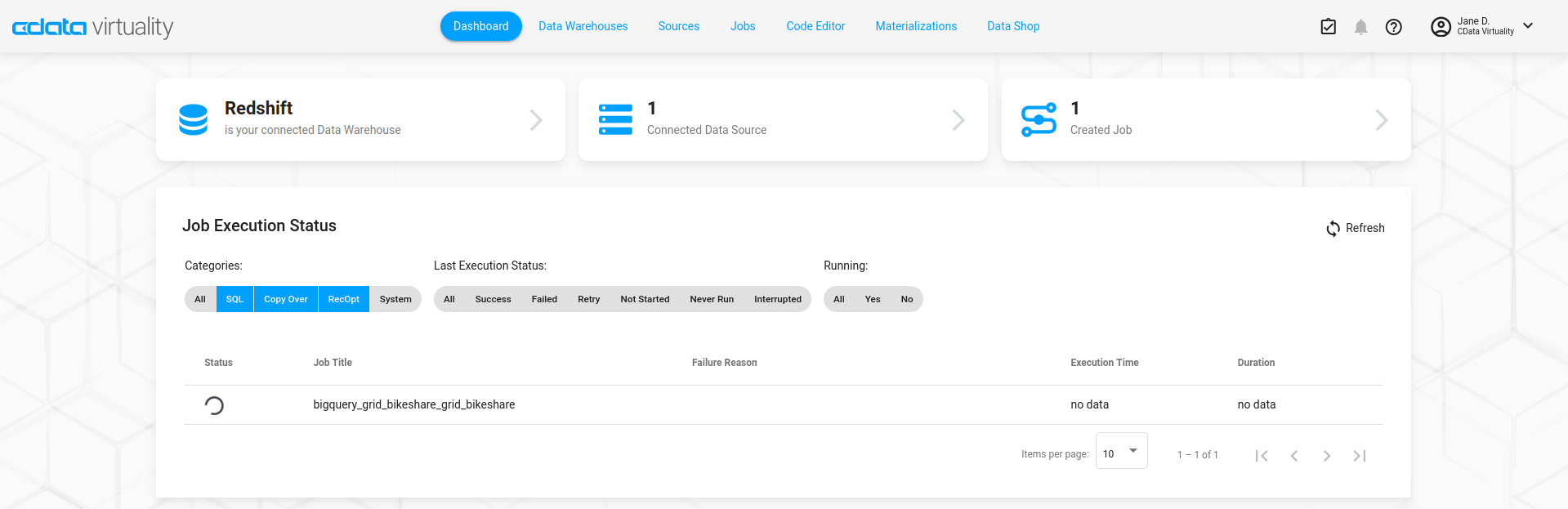Click the notifications bell icon

(1360, 27)
